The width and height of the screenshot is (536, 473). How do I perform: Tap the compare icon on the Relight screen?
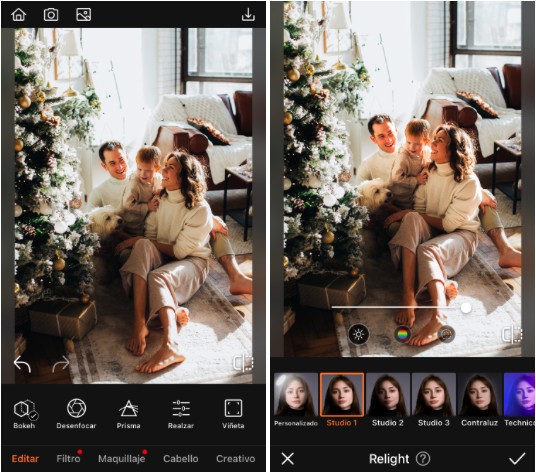pos(512,334)
